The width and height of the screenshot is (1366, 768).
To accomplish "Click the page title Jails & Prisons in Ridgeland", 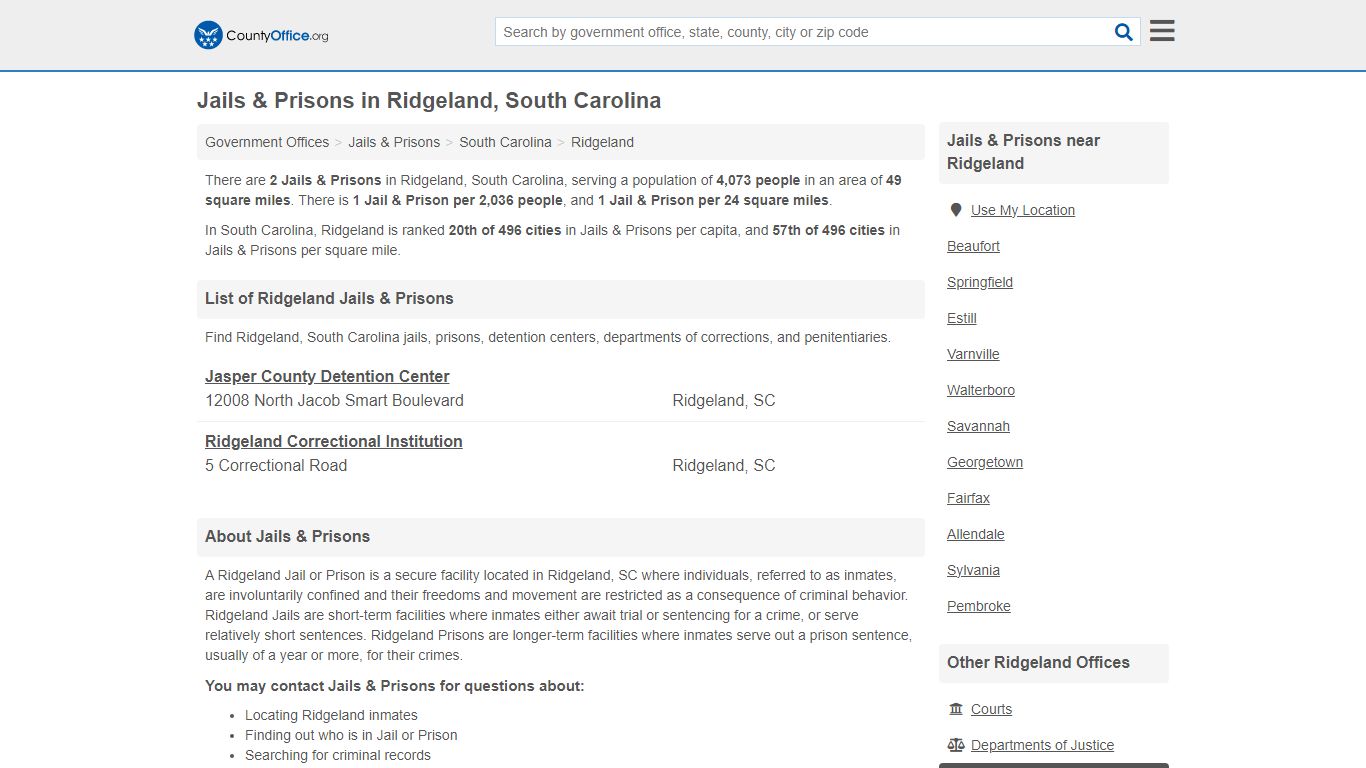I will pos(429,101).
